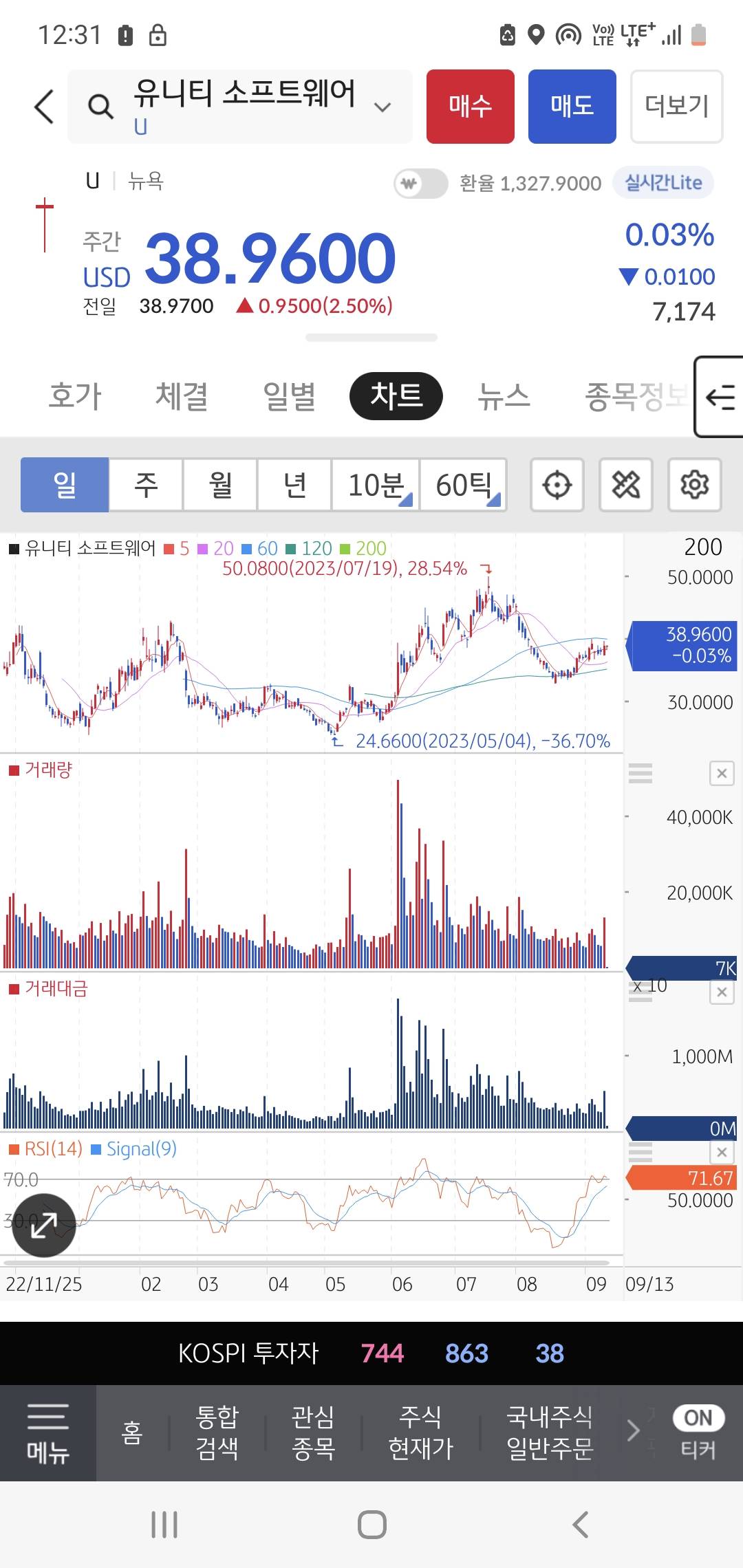Open the crosshair tool on chart toolbar
The image size is (743, 1568).
[x=557, y=485]
